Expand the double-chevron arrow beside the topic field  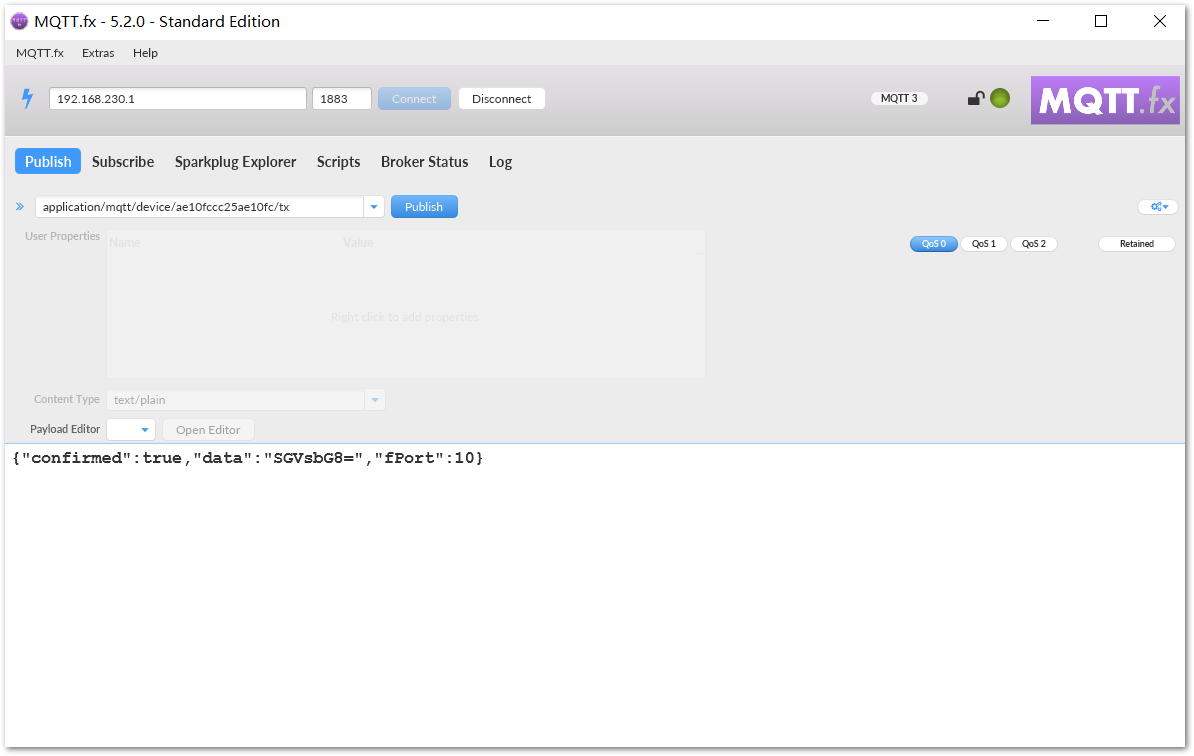click(20, 206)
